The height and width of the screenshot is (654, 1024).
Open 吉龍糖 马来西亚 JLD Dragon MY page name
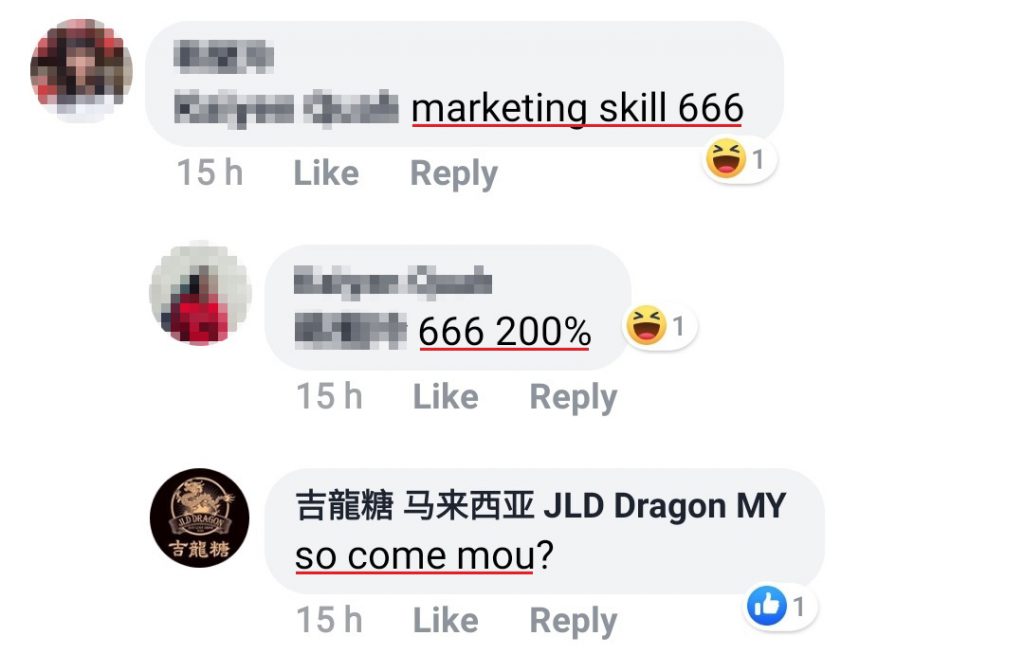540,506
